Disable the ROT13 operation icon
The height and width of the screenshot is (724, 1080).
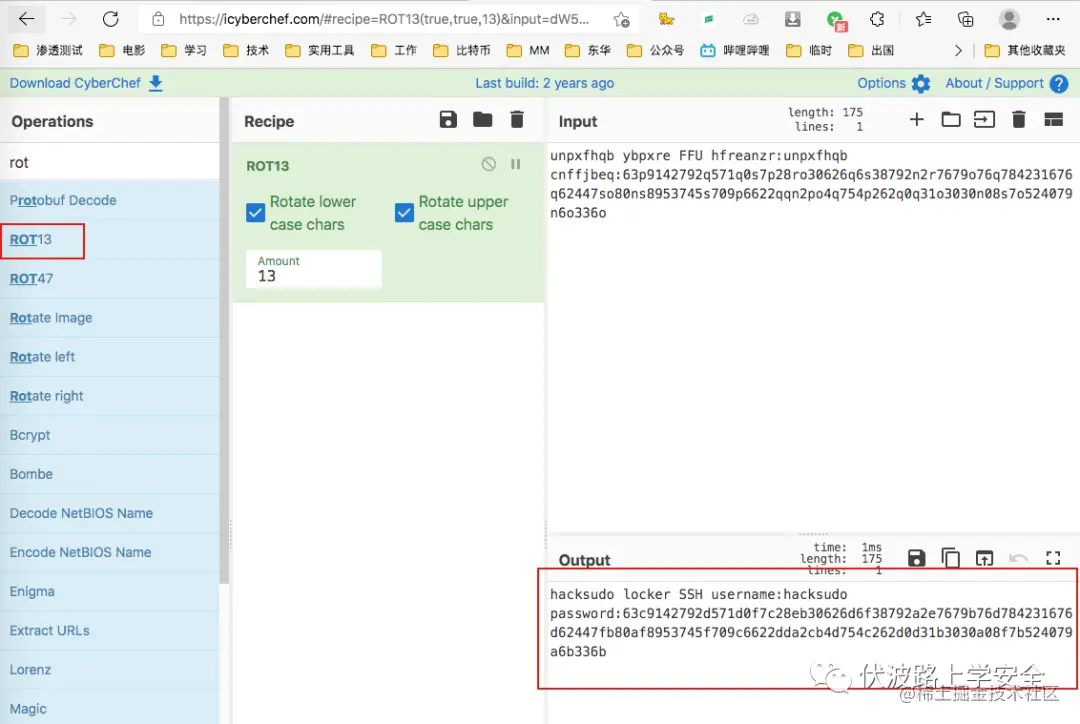pyautogui.click(x=488, y=164)
